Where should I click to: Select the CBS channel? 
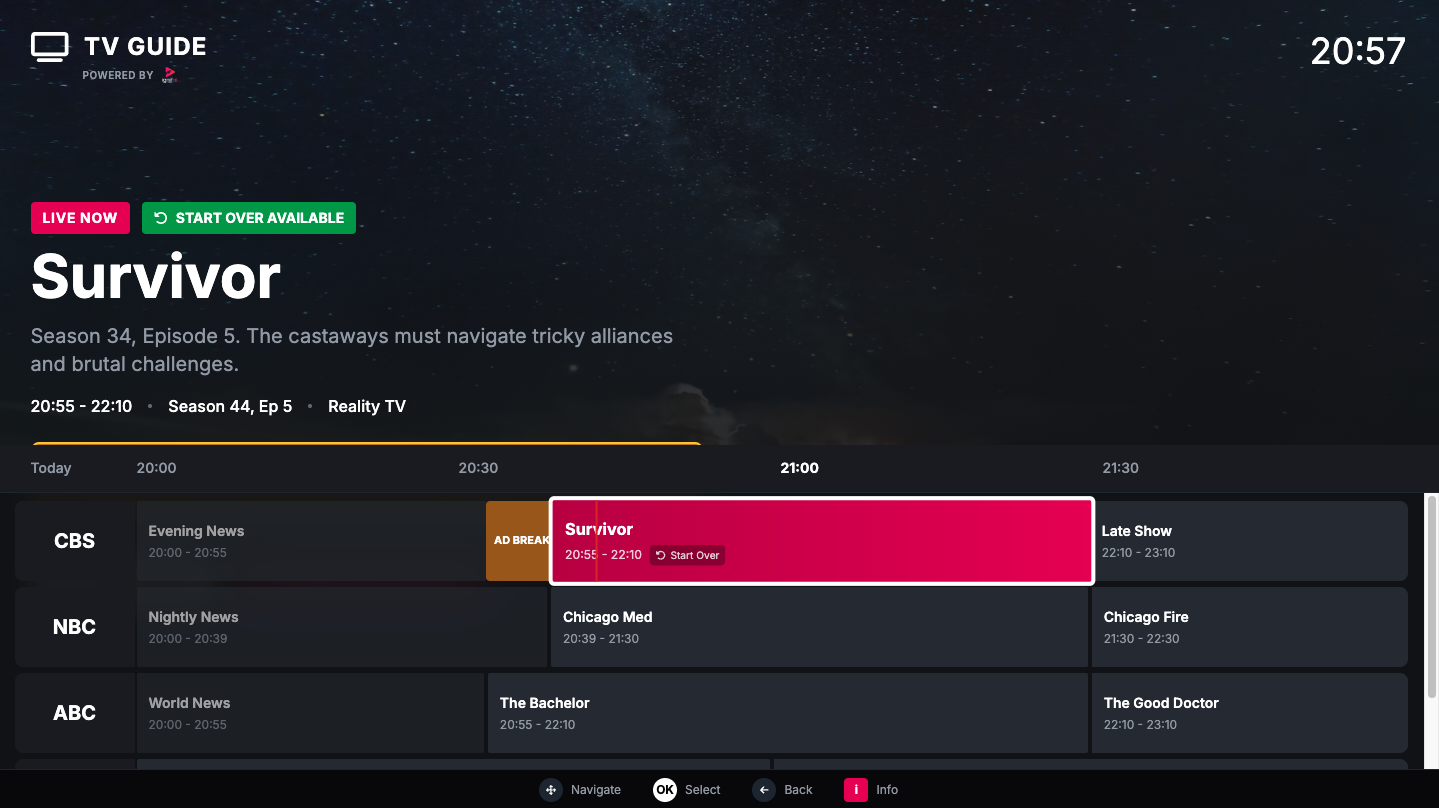tap(75, 541)
